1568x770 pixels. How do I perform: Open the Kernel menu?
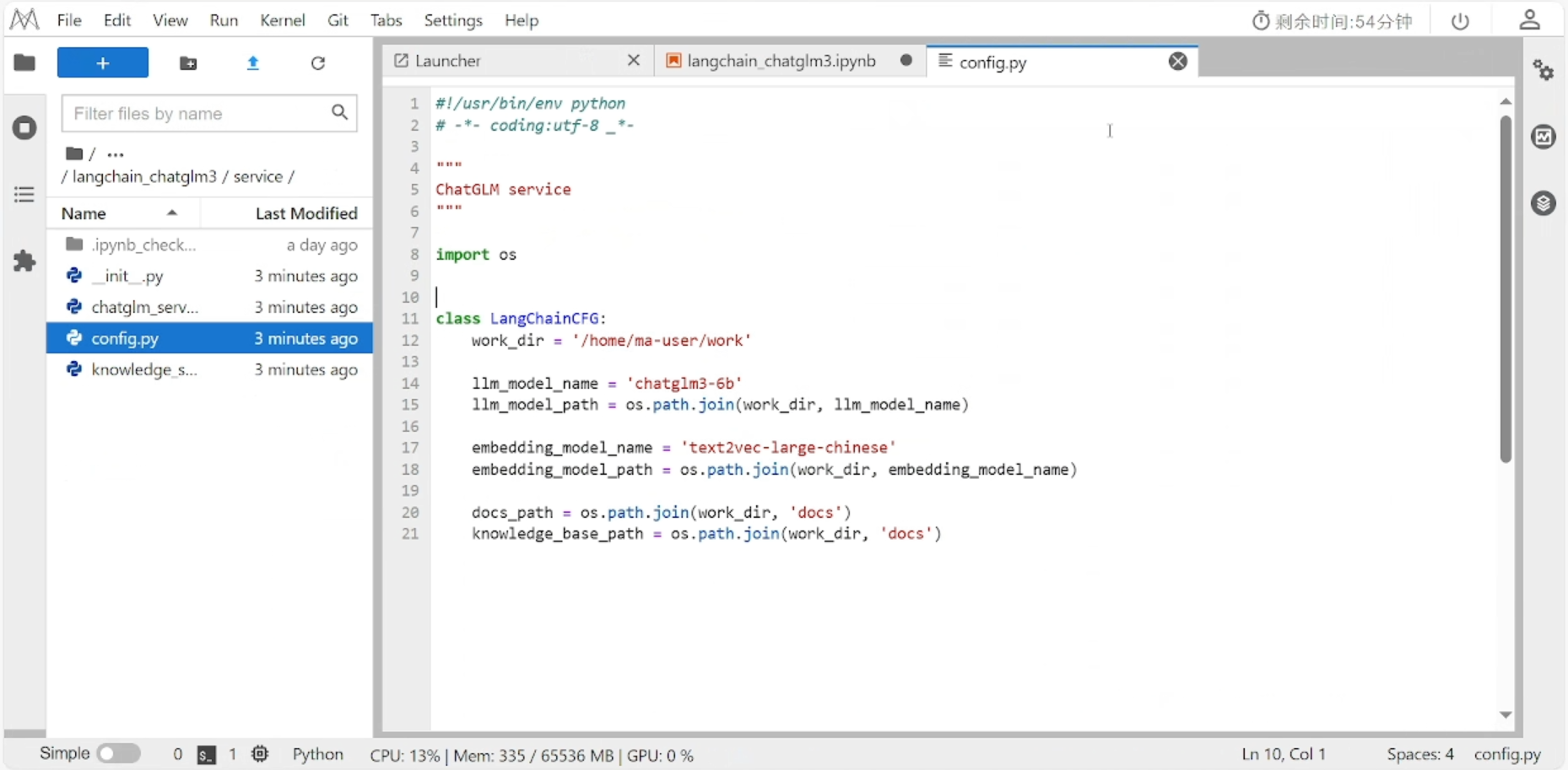[x=283, y=20]
